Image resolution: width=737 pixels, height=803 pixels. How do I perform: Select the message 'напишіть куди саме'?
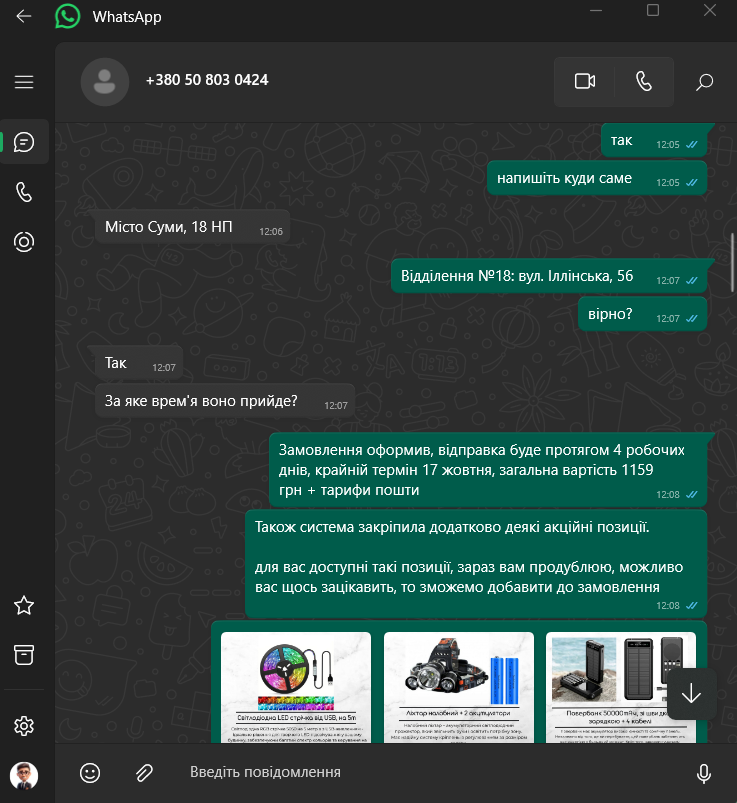pyautogui.click(x=597, y=178)
